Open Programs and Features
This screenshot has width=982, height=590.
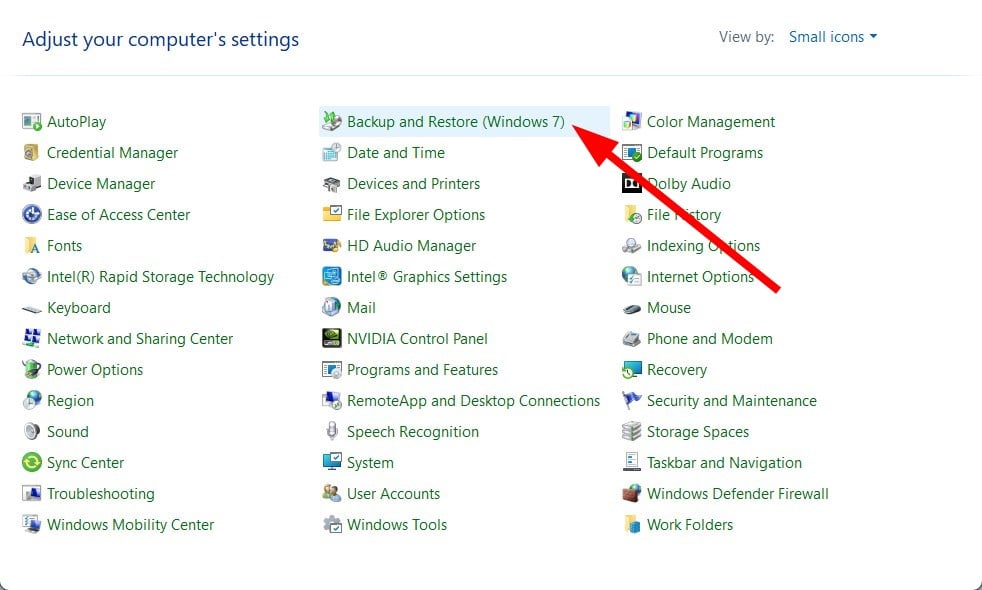422,370
